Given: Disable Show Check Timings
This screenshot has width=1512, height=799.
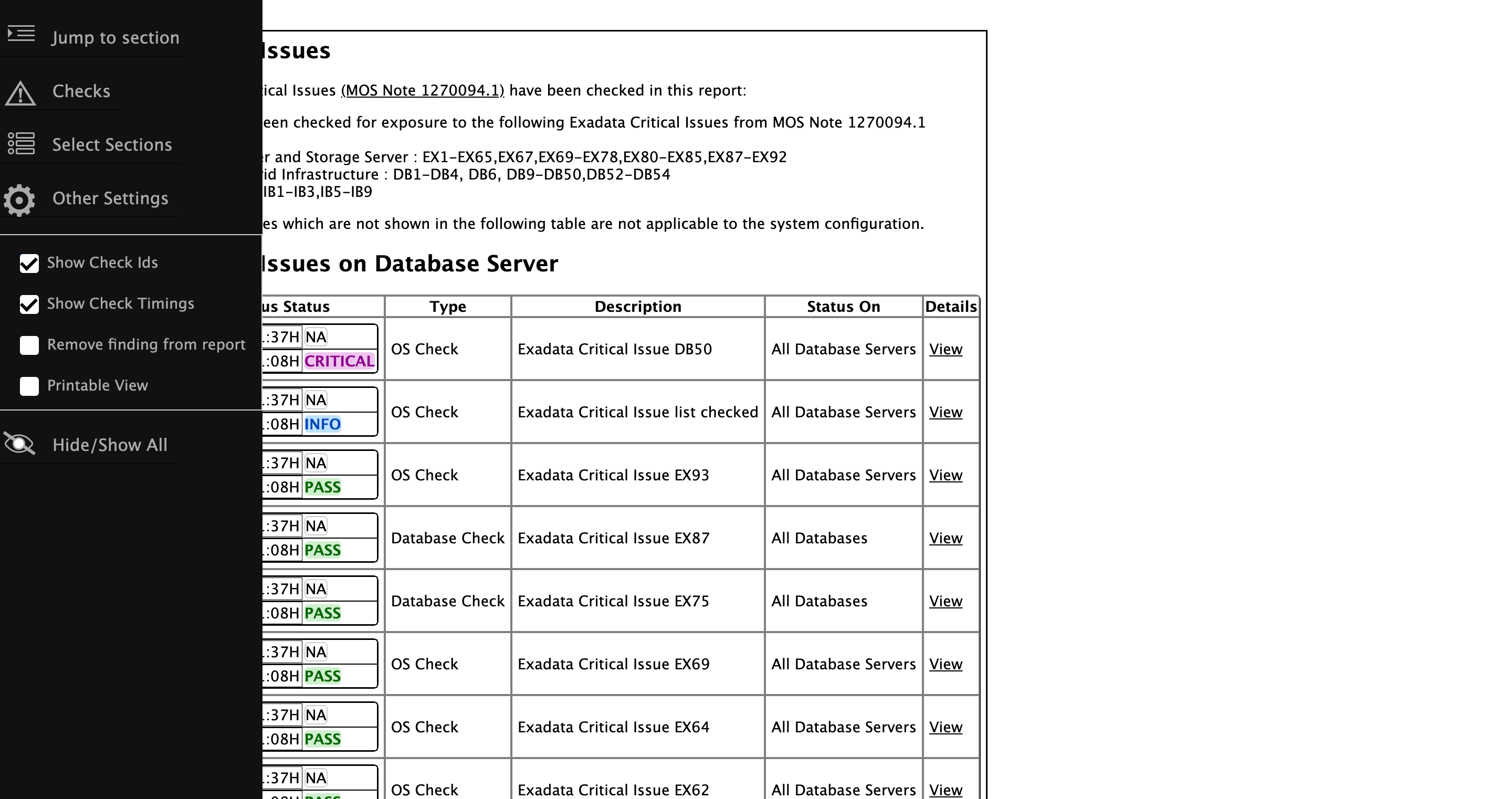Looking at the screenshot, I should (x=29, y=304).
